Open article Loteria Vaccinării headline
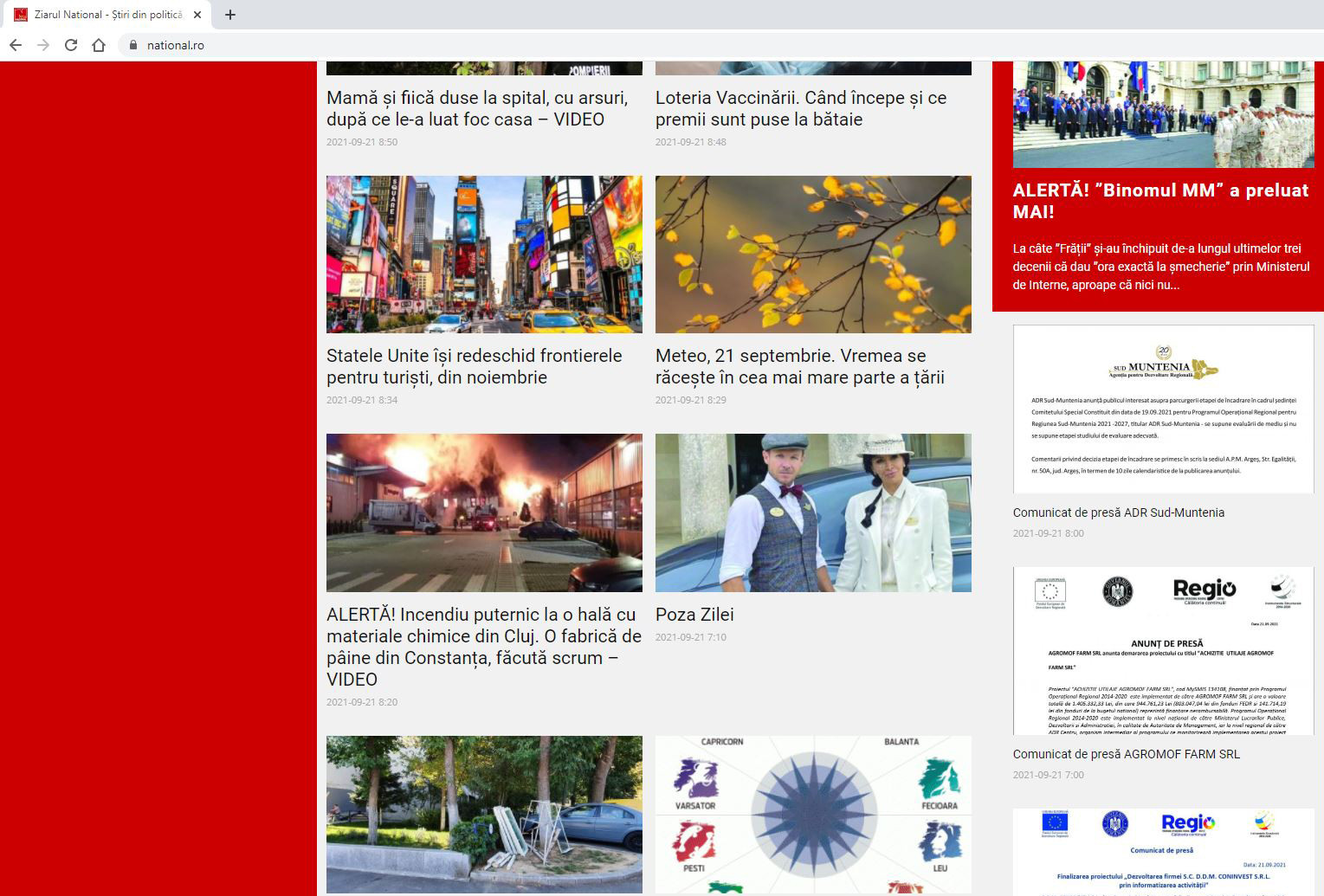1324x896 pixels. [x=801, y=108]
